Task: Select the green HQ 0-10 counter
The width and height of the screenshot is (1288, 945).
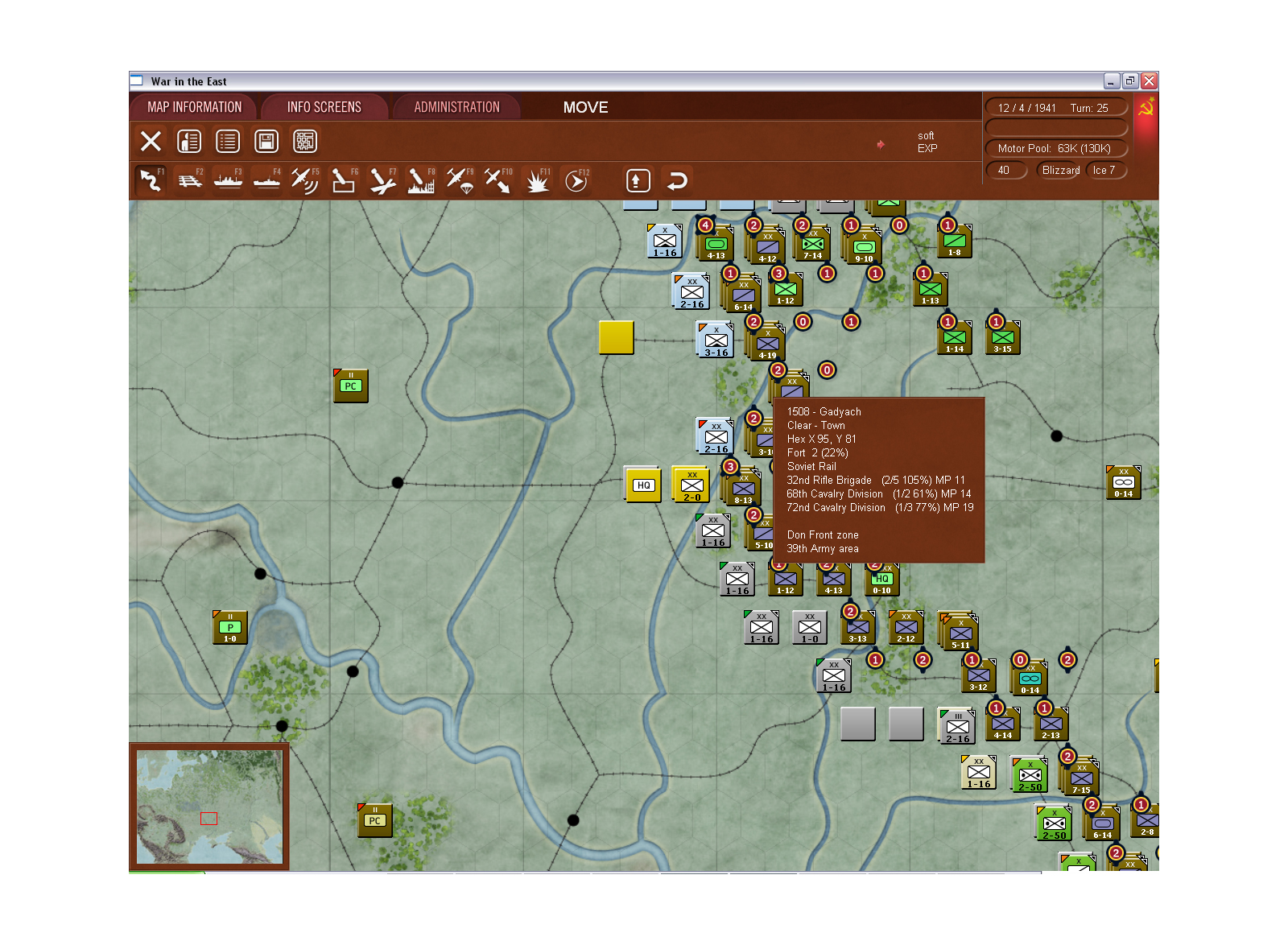Action: 882,580
